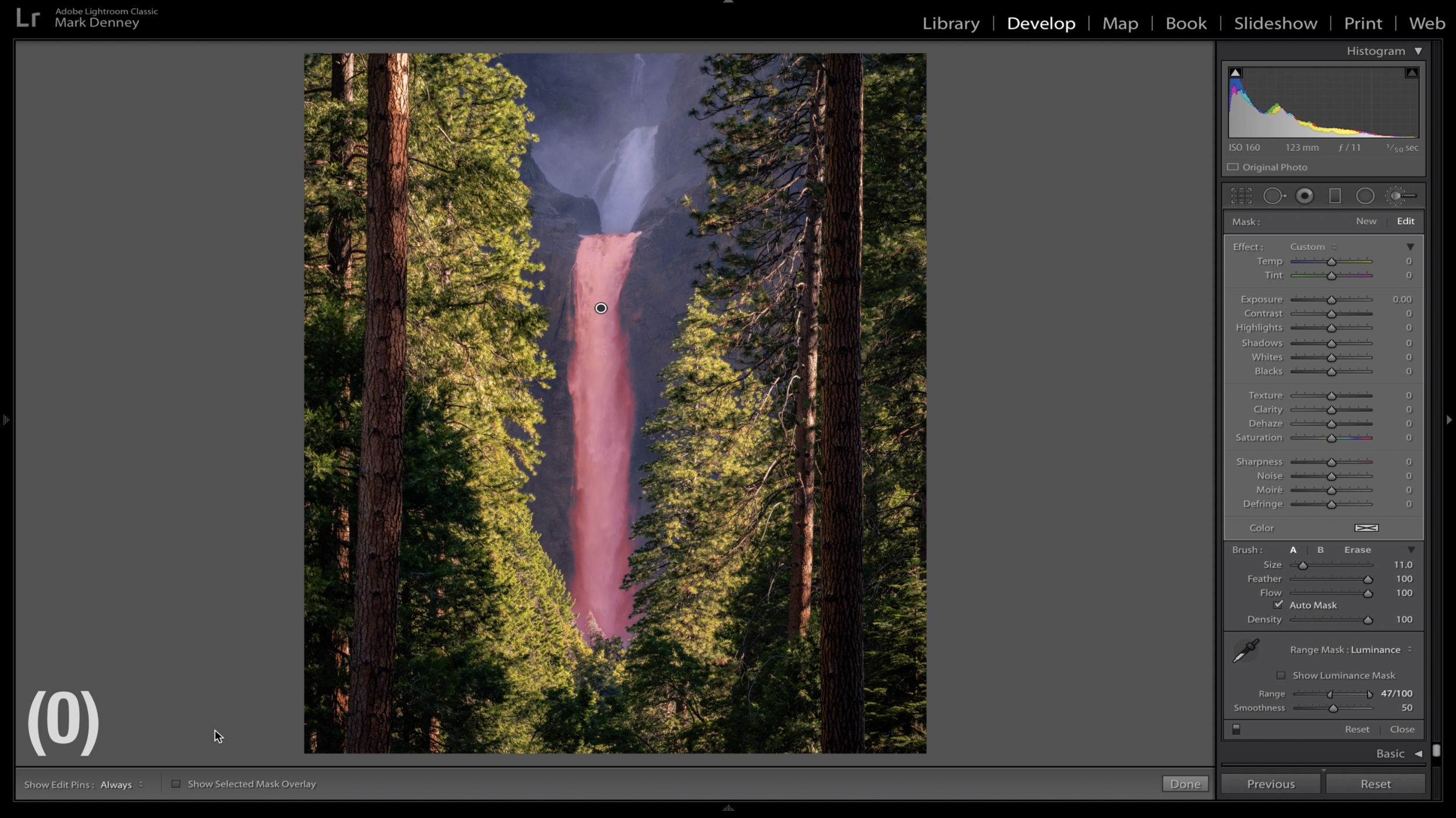Click the Previous button

point(1270,784)
